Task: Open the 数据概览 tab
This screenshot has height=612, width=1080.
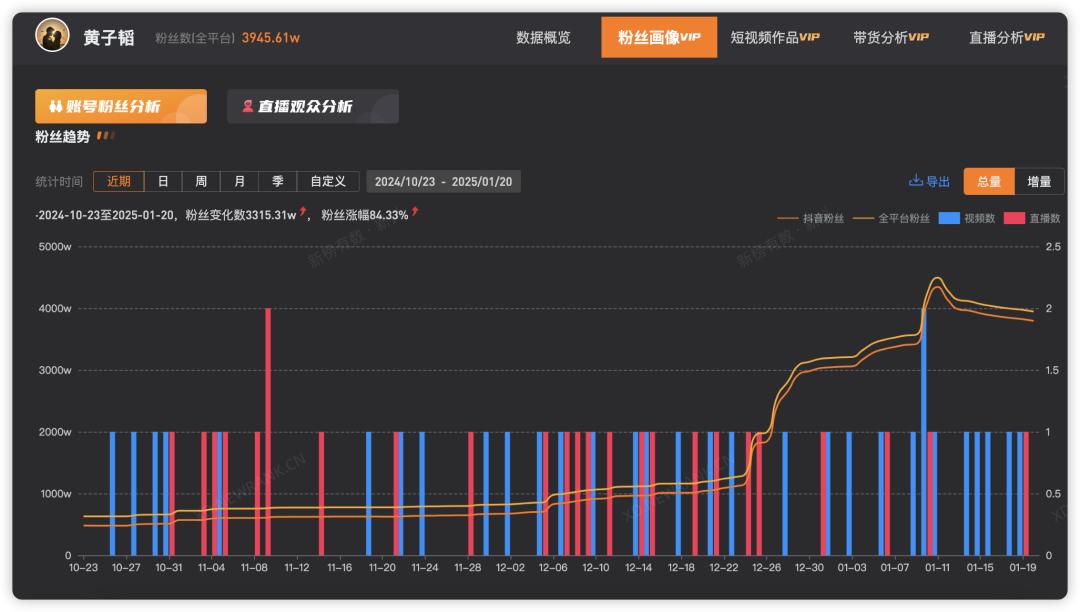Action: [x=543, y=37]
